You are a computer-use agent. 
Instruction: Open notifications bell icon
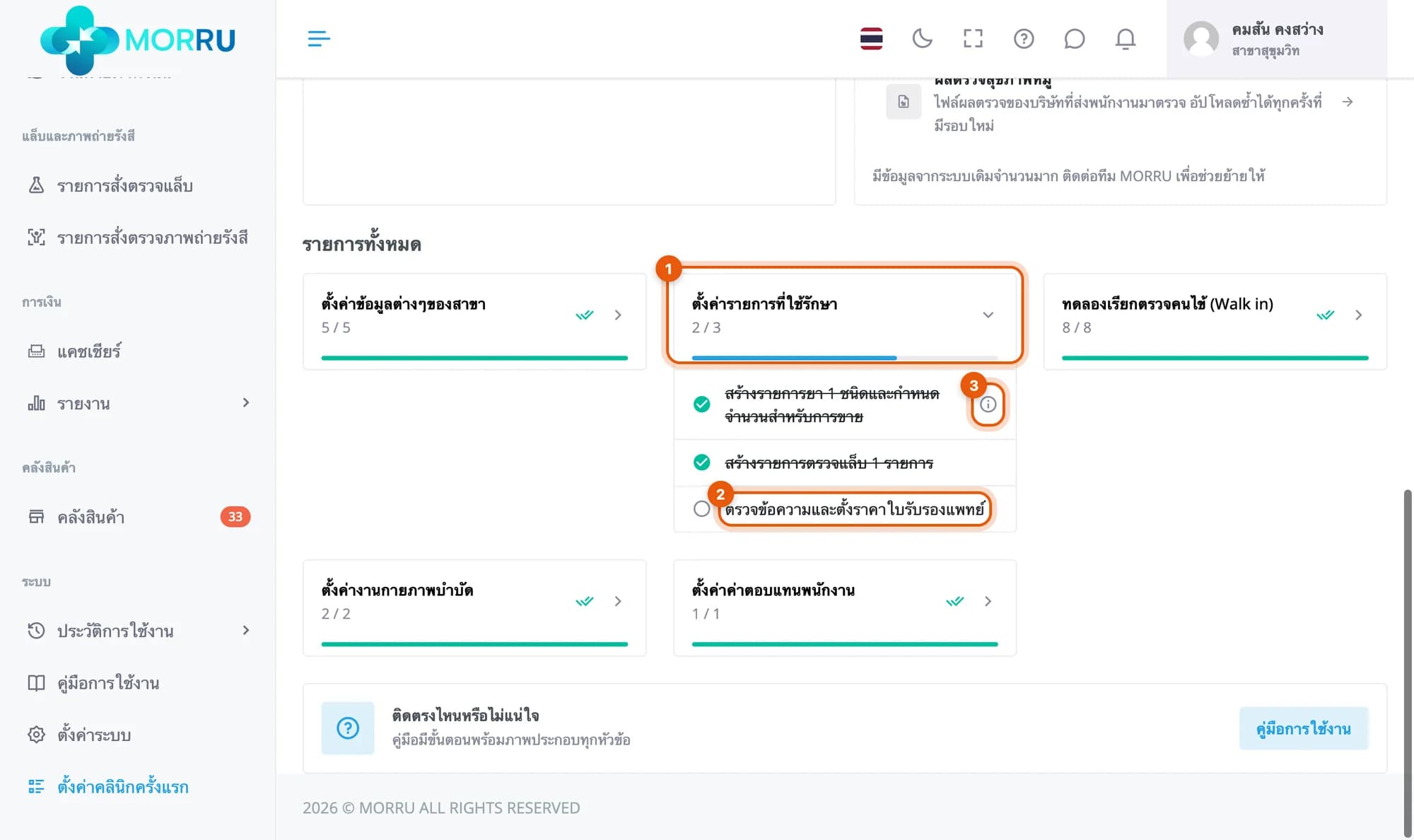[x=1125, y=38]
